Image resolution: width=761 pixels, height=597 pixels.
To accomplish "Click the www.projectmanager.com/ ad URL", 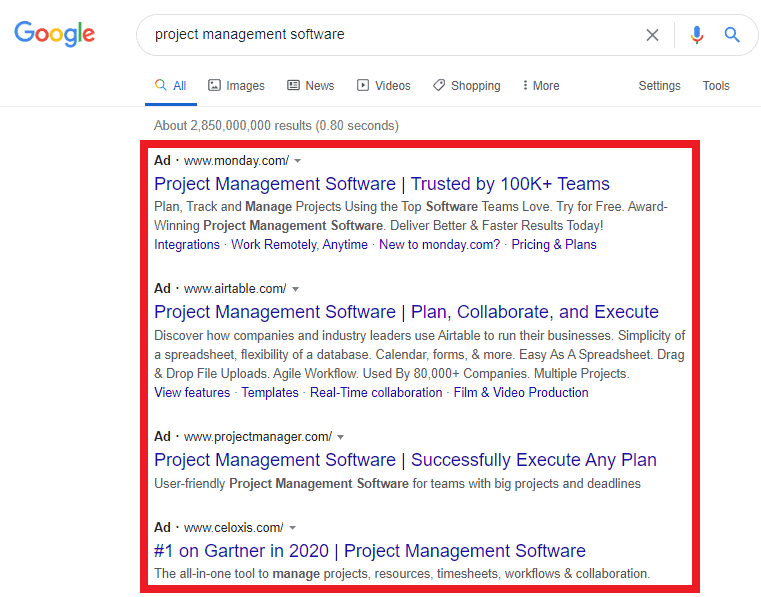I will 258,437.
